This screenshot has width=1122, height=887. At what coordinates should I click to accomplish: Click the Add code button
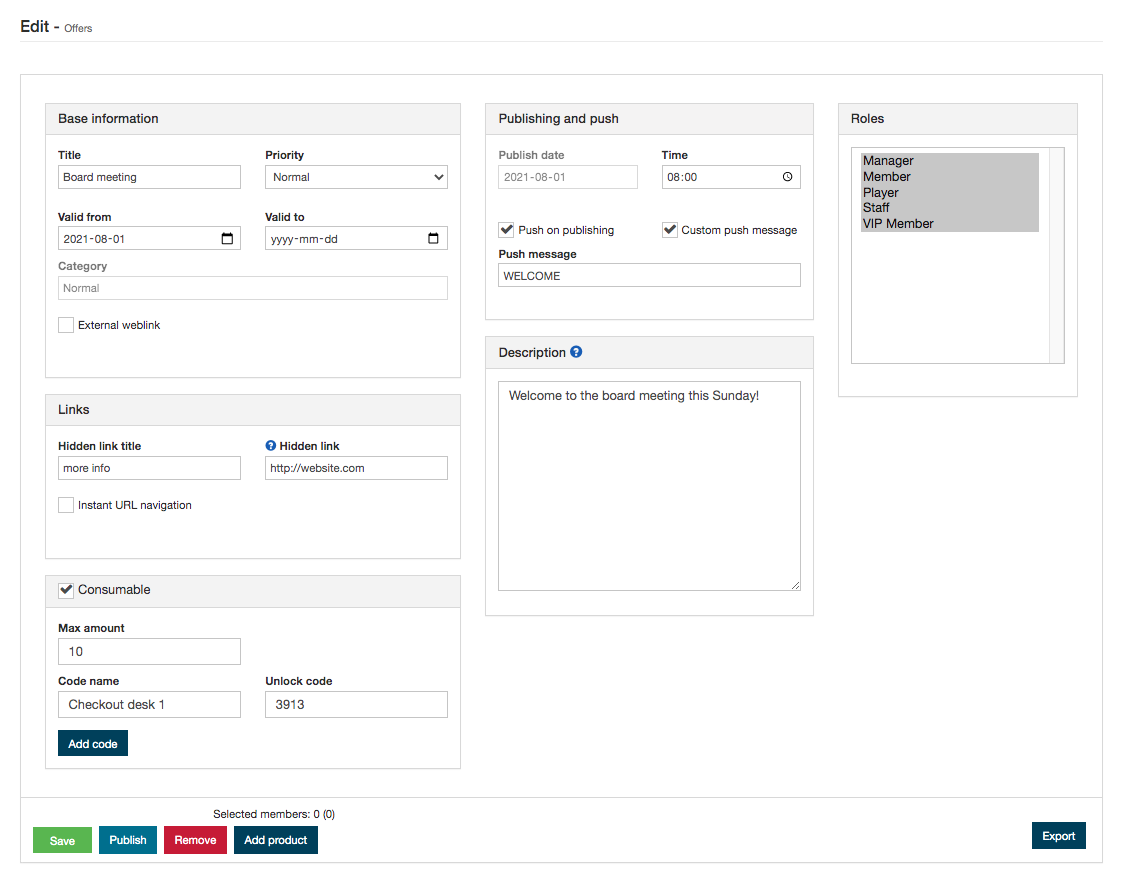[93, 743]
